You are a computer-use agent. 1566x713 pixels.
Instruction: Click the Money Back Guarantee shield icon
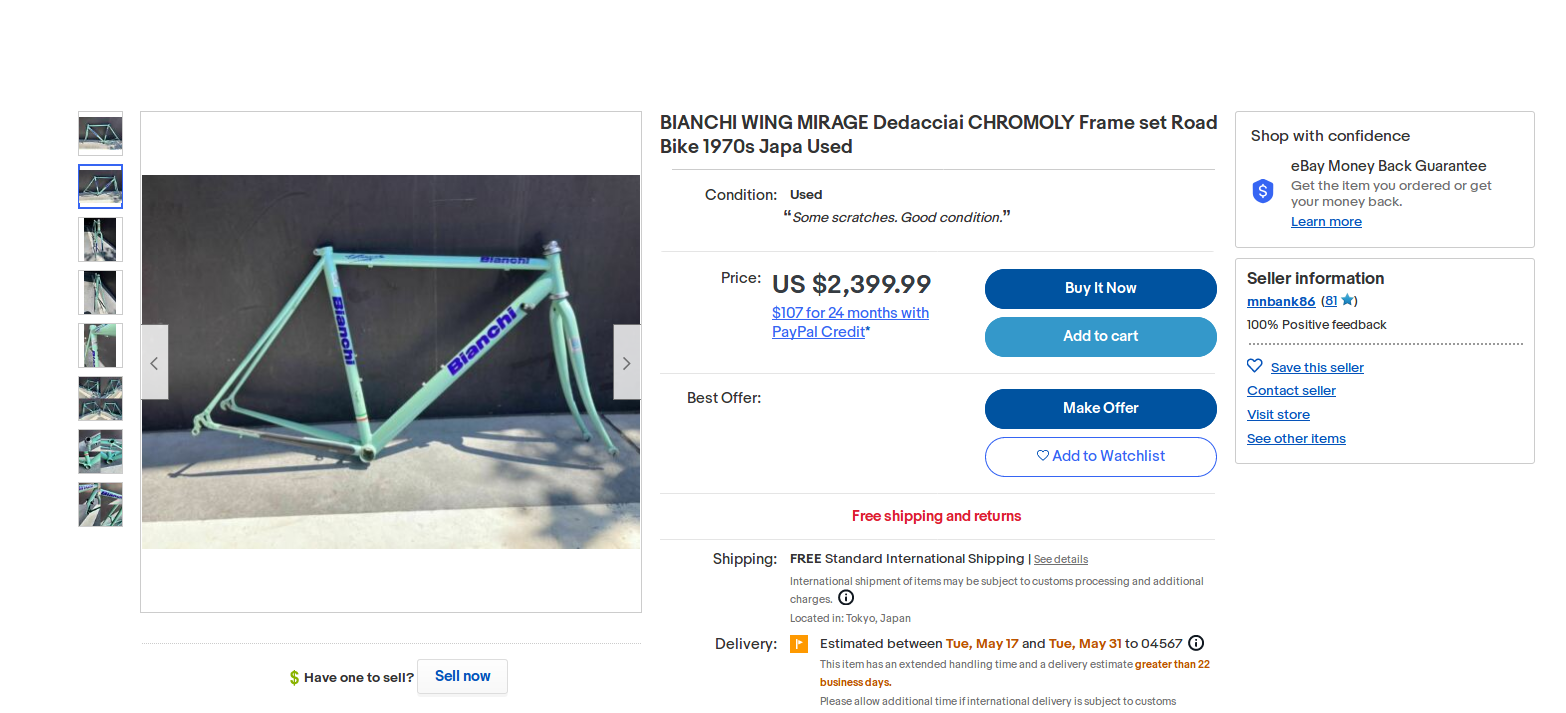[x=1263, y=191]
